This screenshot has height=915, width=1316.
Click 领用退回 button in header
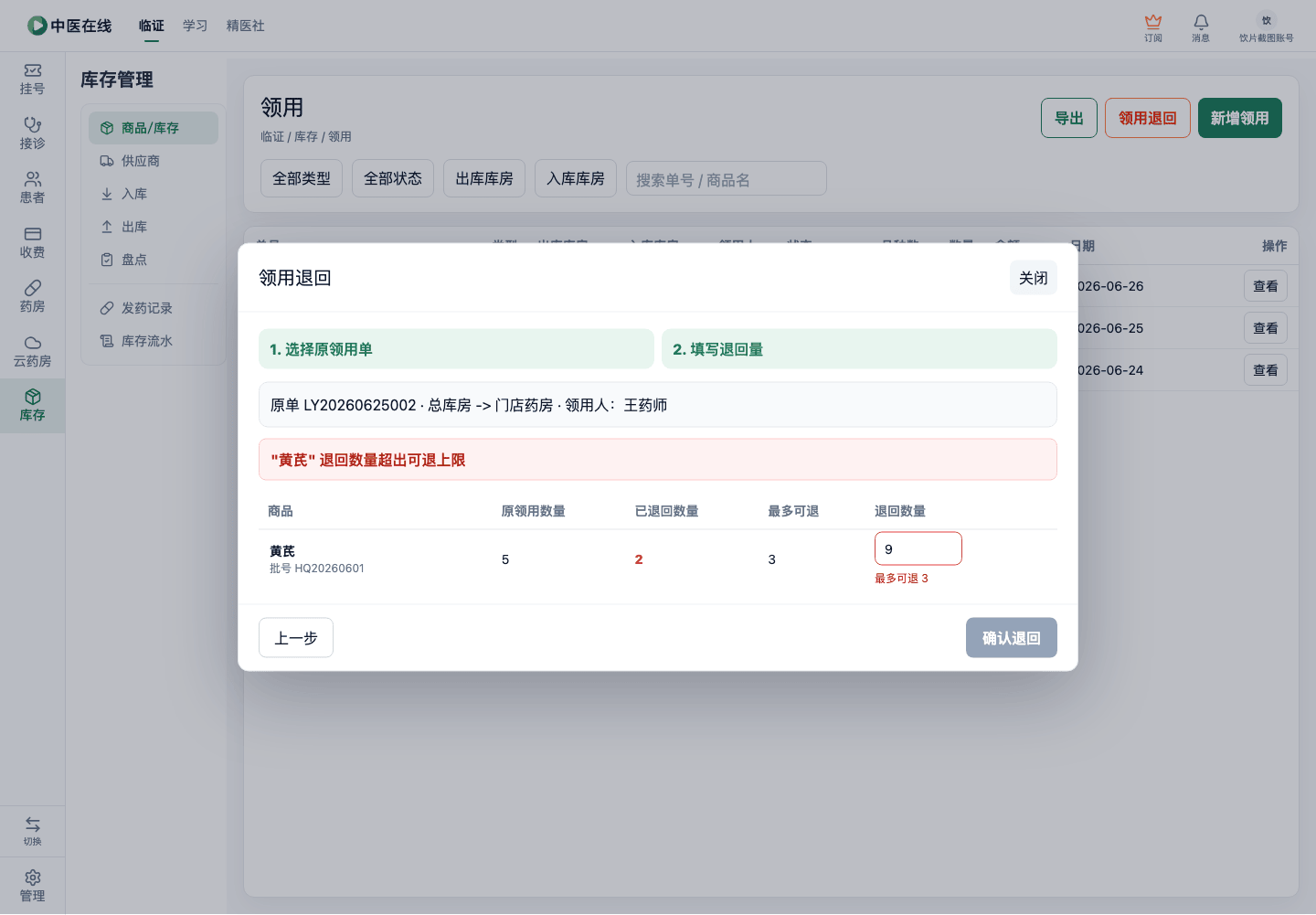click(1148, 118)
